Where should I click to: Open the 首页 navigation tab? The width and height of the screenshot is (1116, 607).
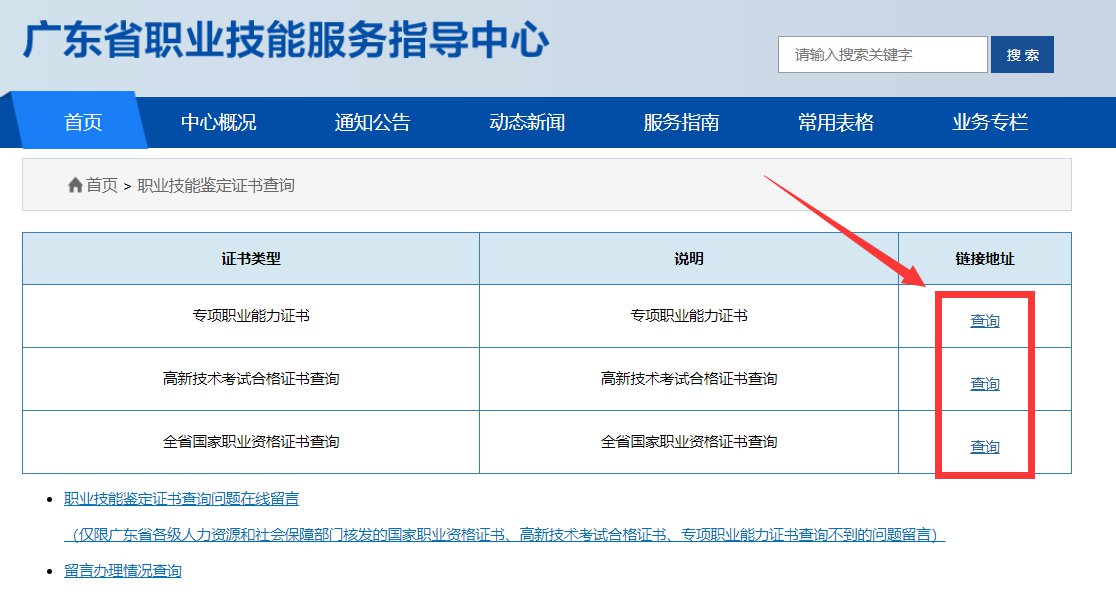point(83,122)
